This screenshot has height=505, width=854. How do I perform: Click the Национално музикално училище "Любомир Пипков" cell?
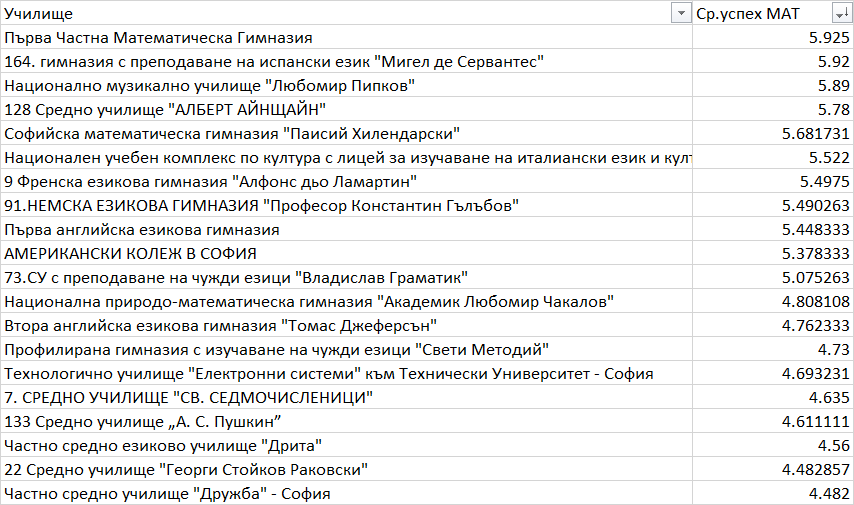click(209, 86)
